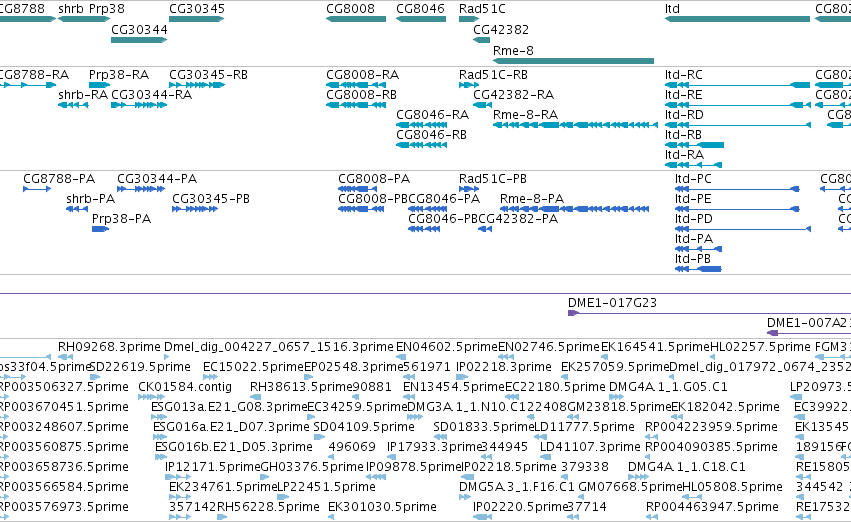Viewport: 851px width, 522px height.
Task: Click the CG42382-PA protein feature
Action: click(485, 229)
